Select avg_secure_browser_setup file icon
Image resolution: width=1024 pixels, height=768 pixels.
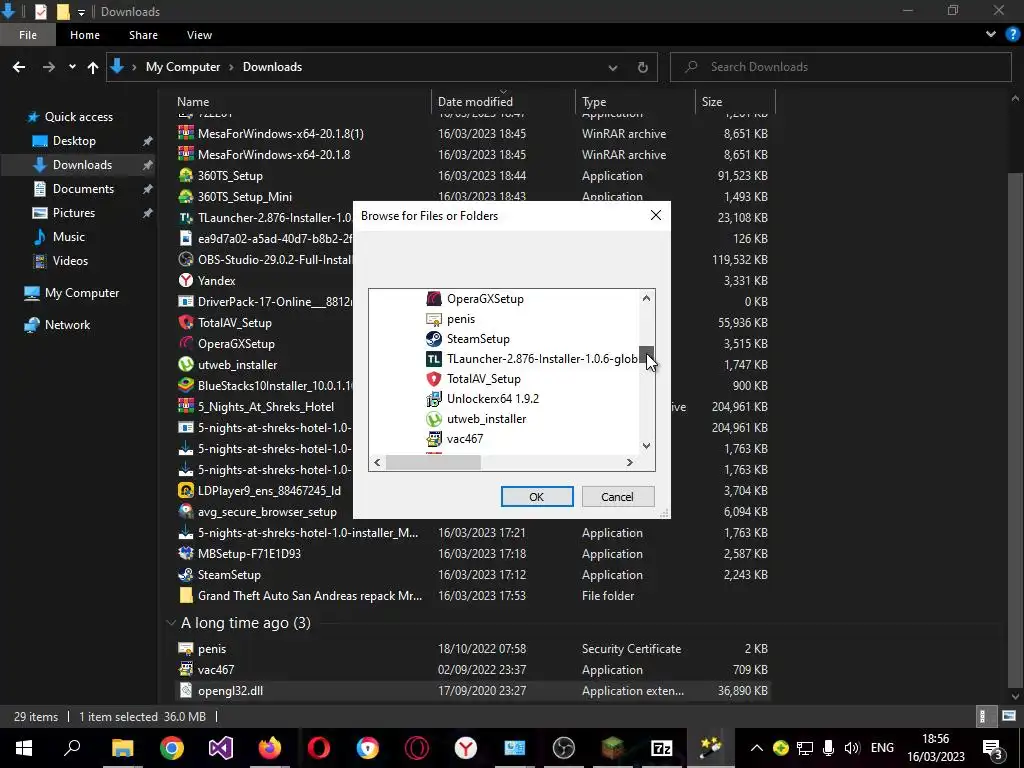coord(186,512)
